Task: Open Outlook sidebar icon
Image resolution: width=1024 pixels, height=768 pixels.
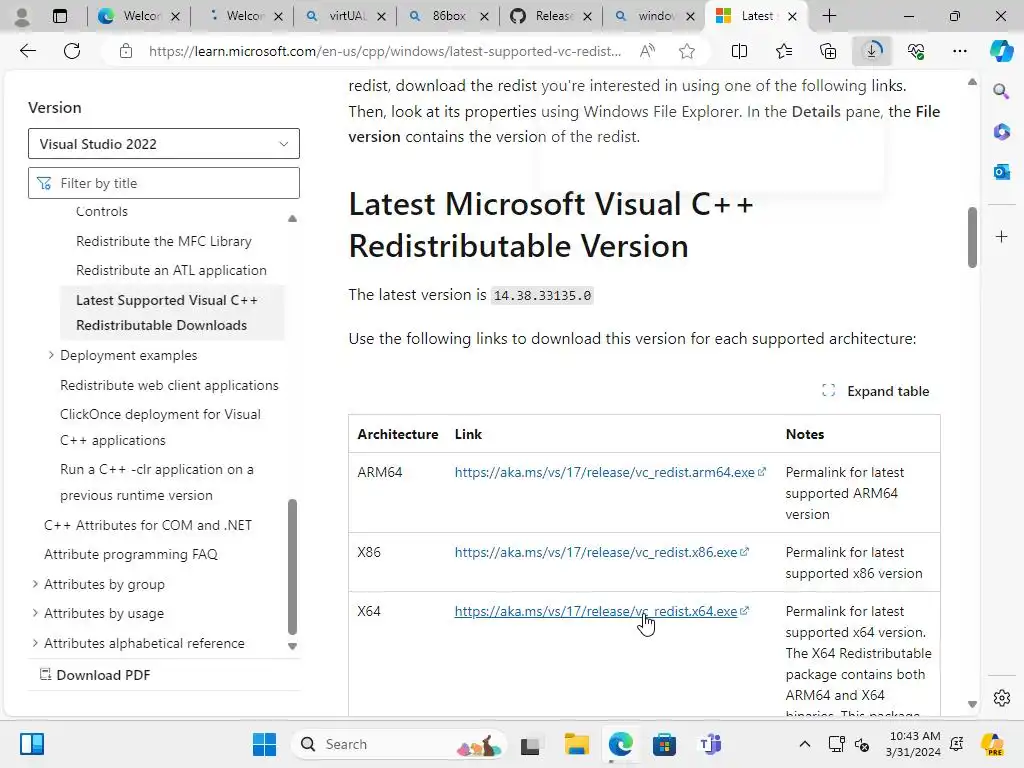Action: (x=1001, y=172)
